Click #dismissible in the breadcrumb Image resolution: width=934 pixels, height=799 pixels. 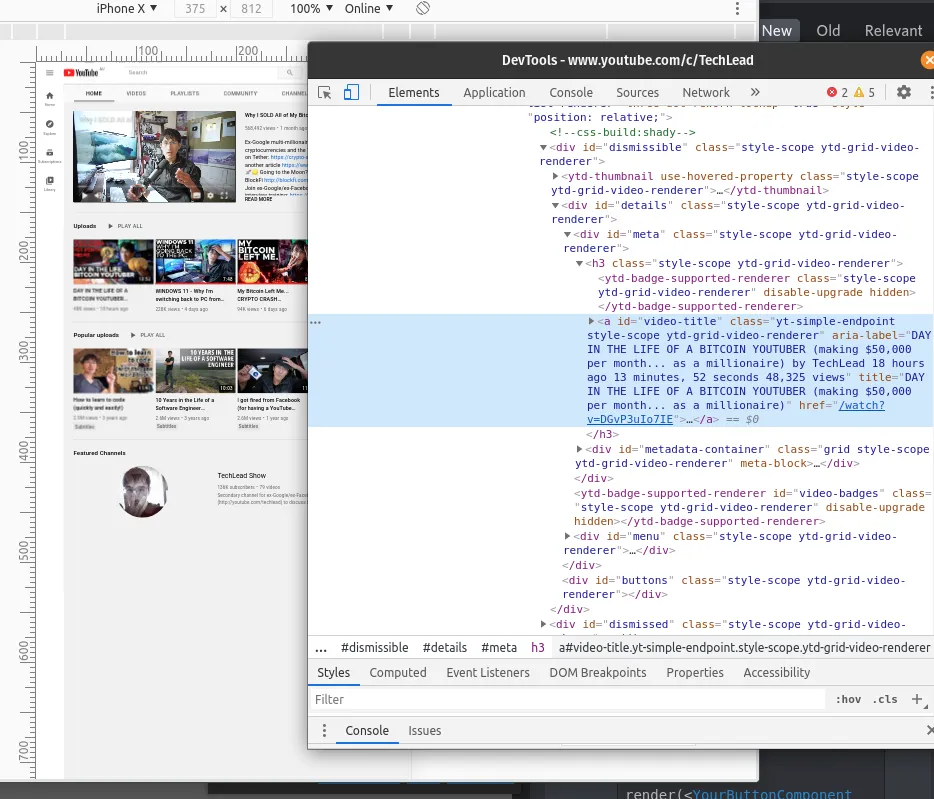[375, 648]
